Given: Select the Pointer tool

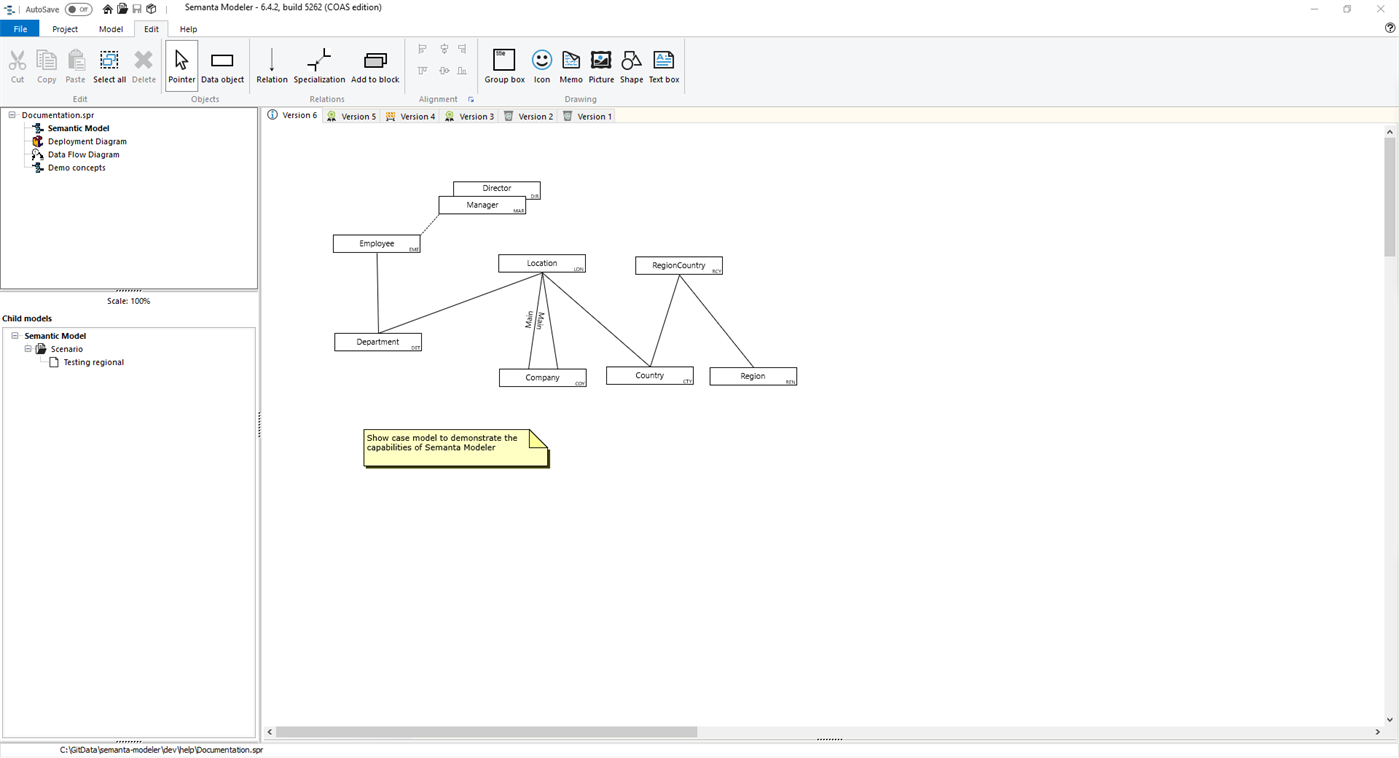Looking at the screenshot, I should [x=181, y=65].
